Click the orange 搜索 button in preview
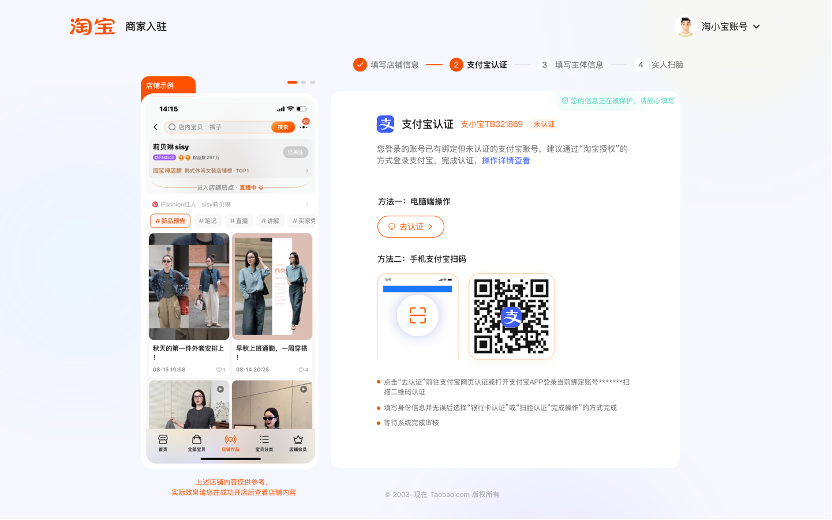 coord(283,127)
